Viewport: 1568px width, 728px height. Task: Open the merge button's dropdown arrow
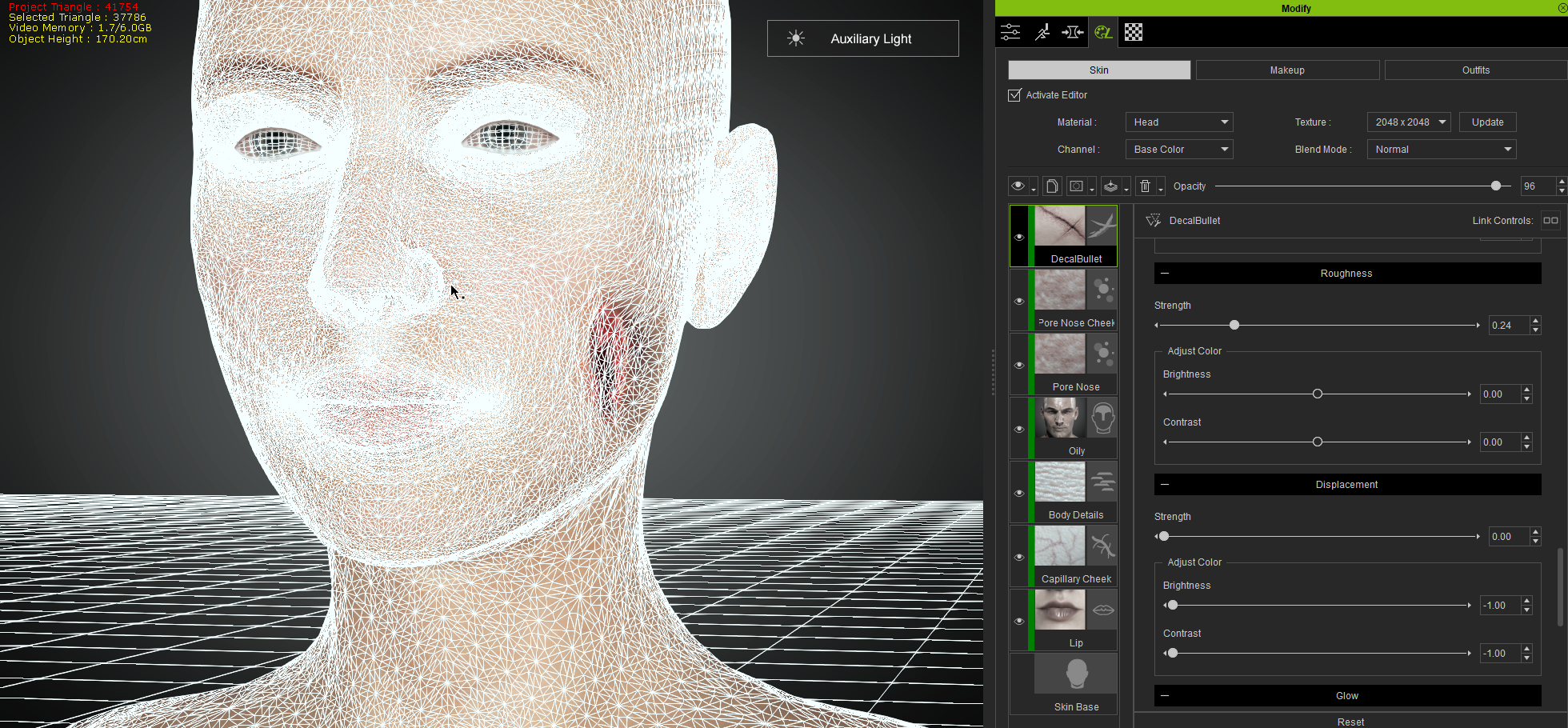coord(1126,190)
